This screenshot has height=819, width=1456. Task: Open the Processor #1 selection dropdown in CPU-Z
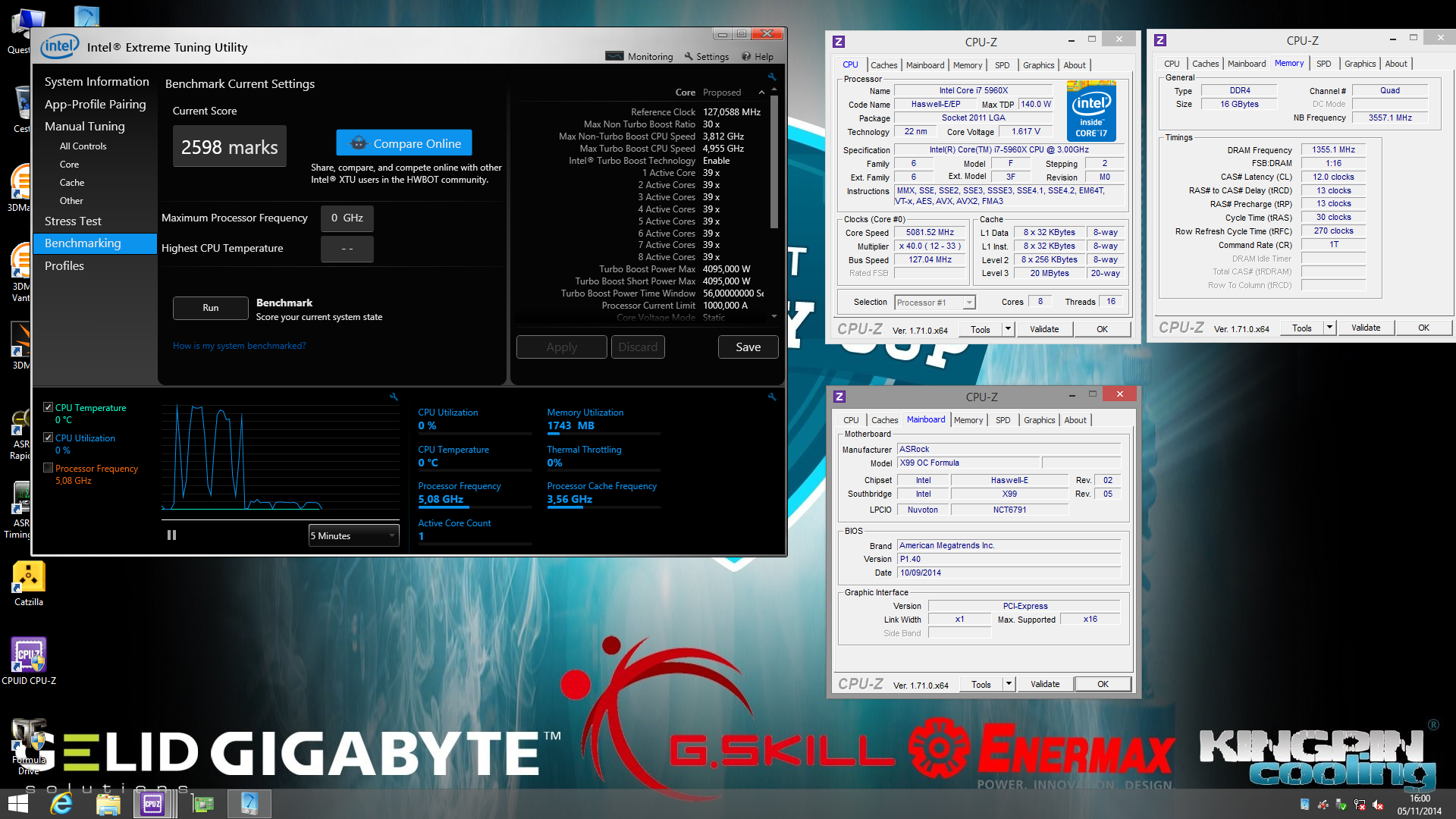pyautogui.click(x=934, y=303)
